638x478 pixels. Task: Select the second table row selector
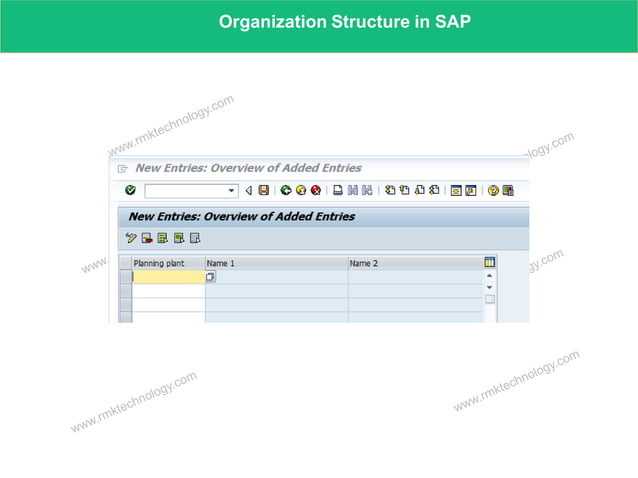(126, 290)
